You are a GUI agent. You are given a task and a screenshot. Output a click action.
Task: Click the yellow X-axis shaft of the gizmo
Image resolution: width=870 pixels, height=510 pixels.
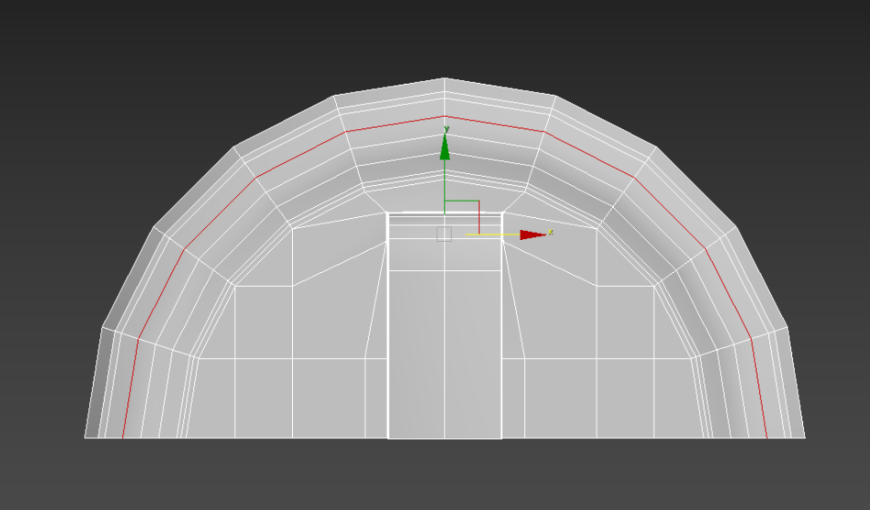click(x=493, y=235)
